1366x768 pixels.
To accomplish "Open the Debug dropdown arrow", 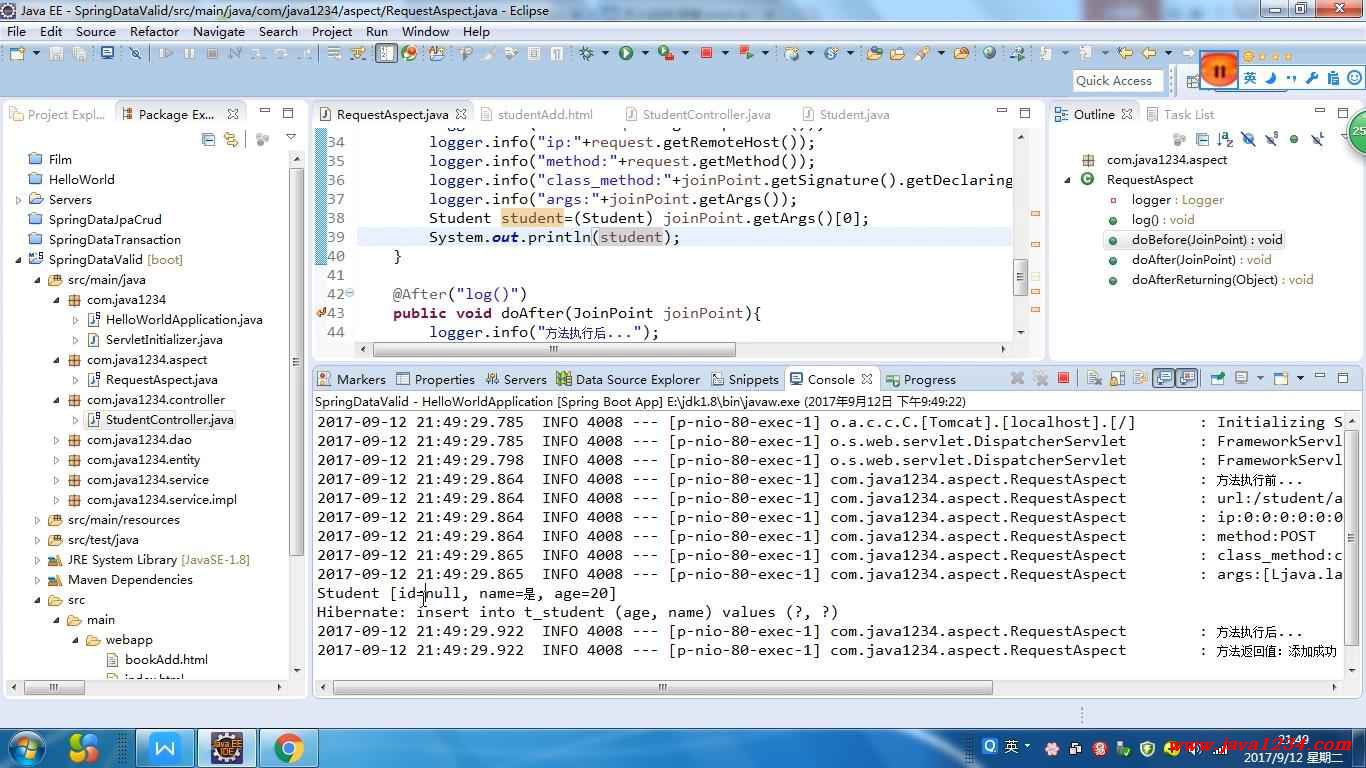I will coord(605,53).
